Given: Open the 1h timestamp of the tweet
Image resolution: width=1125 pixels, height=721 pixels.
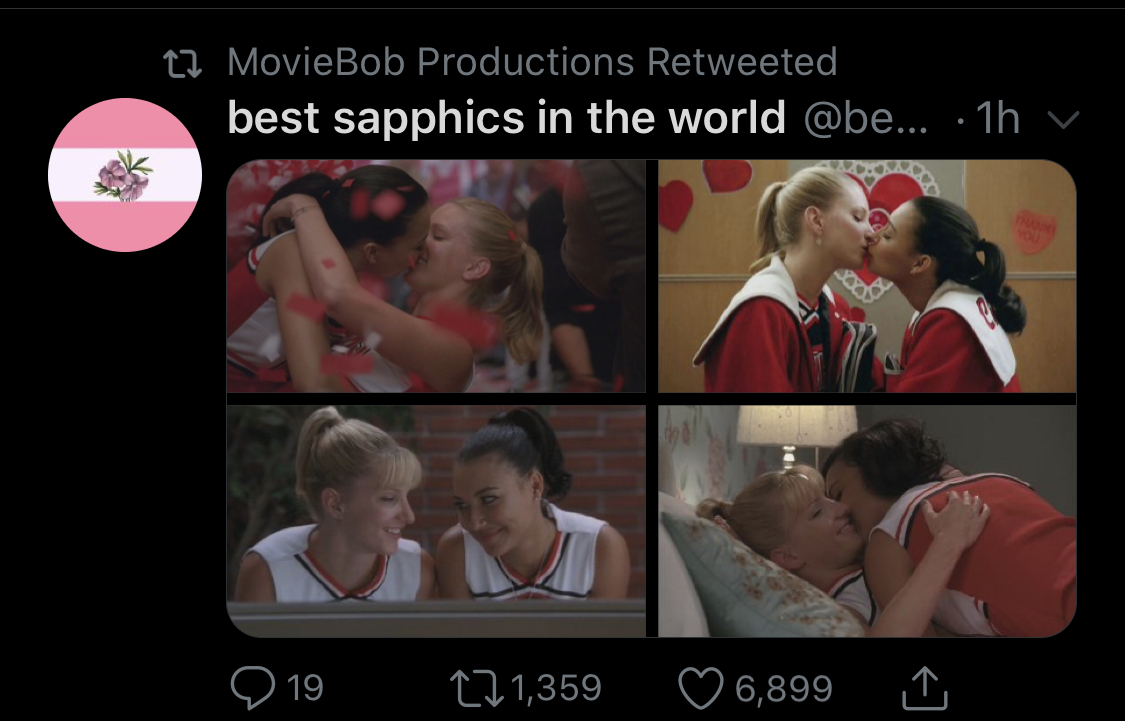Looking at the screenshot, I should [x=998, y=118].
